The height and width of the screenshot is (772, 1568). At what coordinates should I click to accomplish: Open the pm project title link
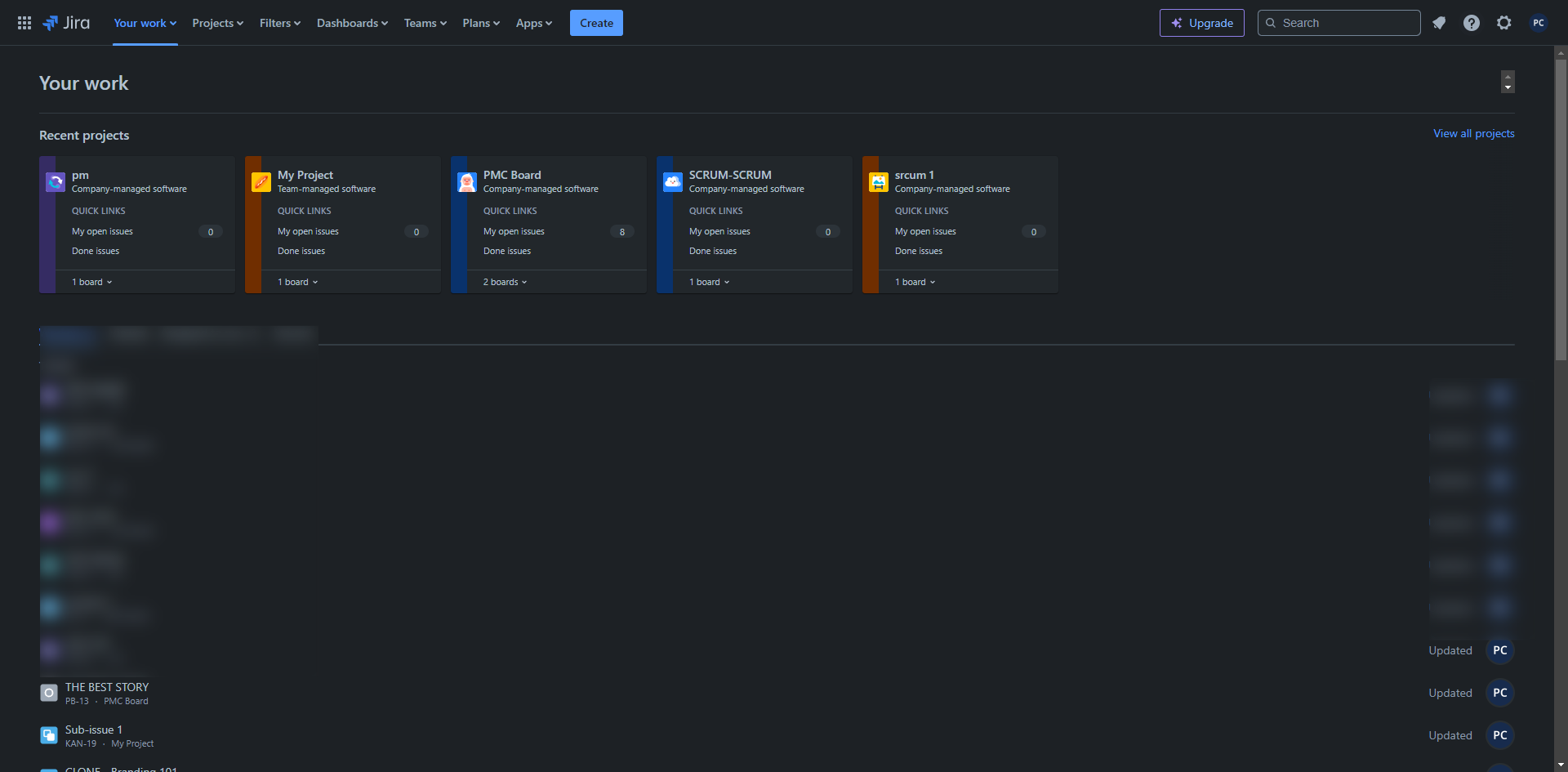pyautogui.click(x=80, y=175)
